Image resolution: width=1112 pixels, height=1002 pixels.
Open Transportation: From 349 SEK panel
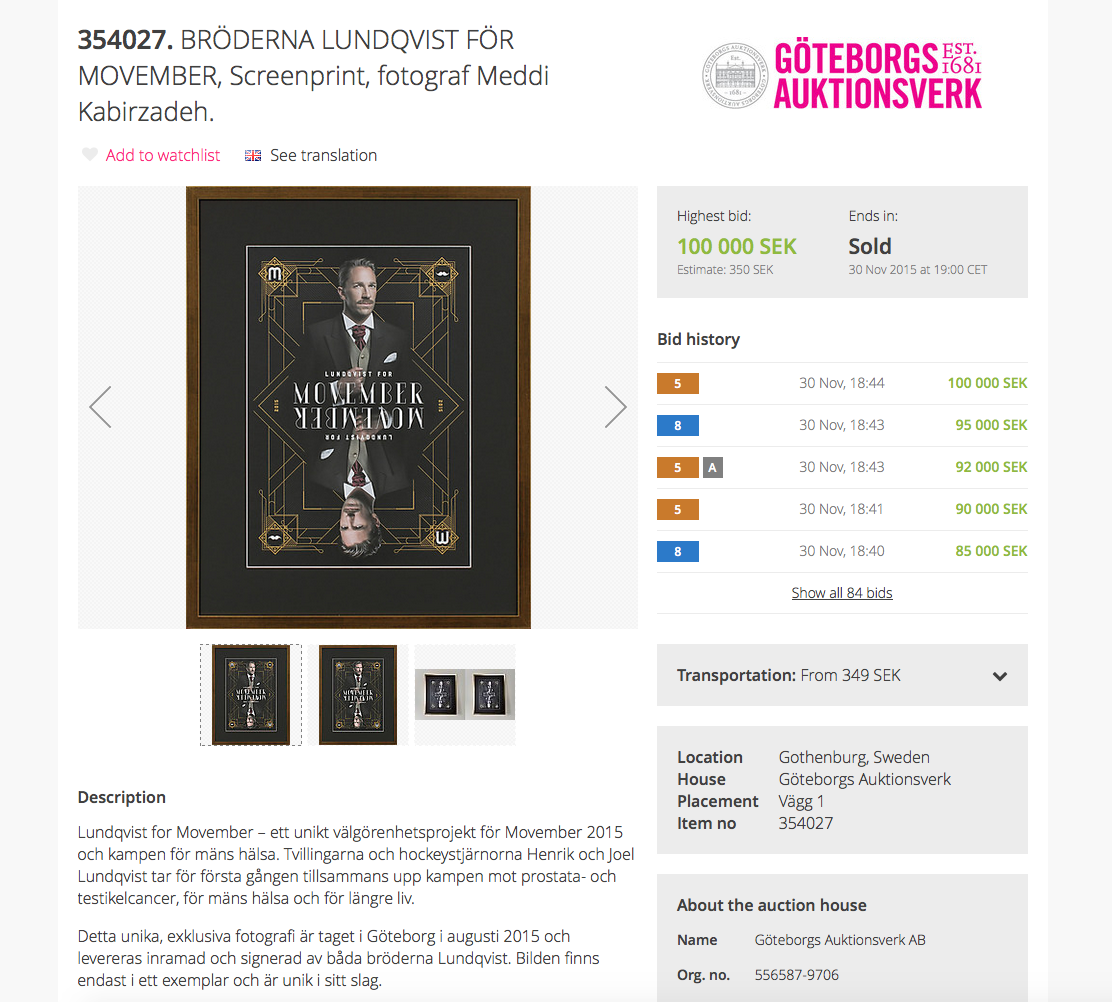842,675
